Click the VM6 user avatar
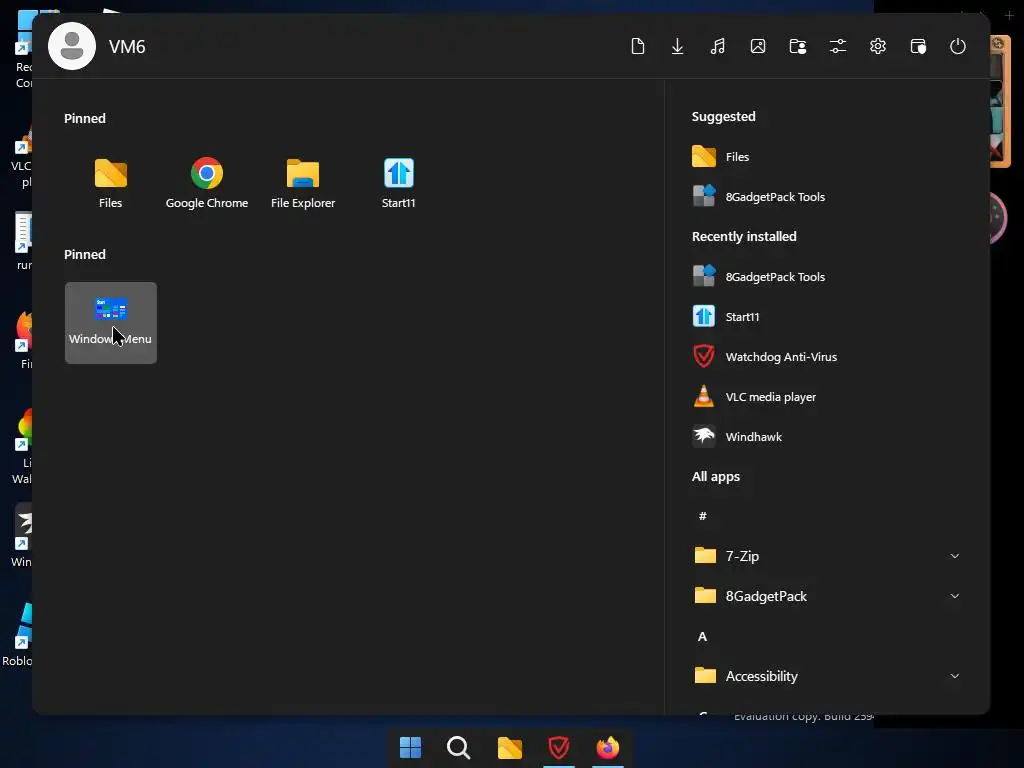Screen dimensions: 1024x768 coord(72,46)
